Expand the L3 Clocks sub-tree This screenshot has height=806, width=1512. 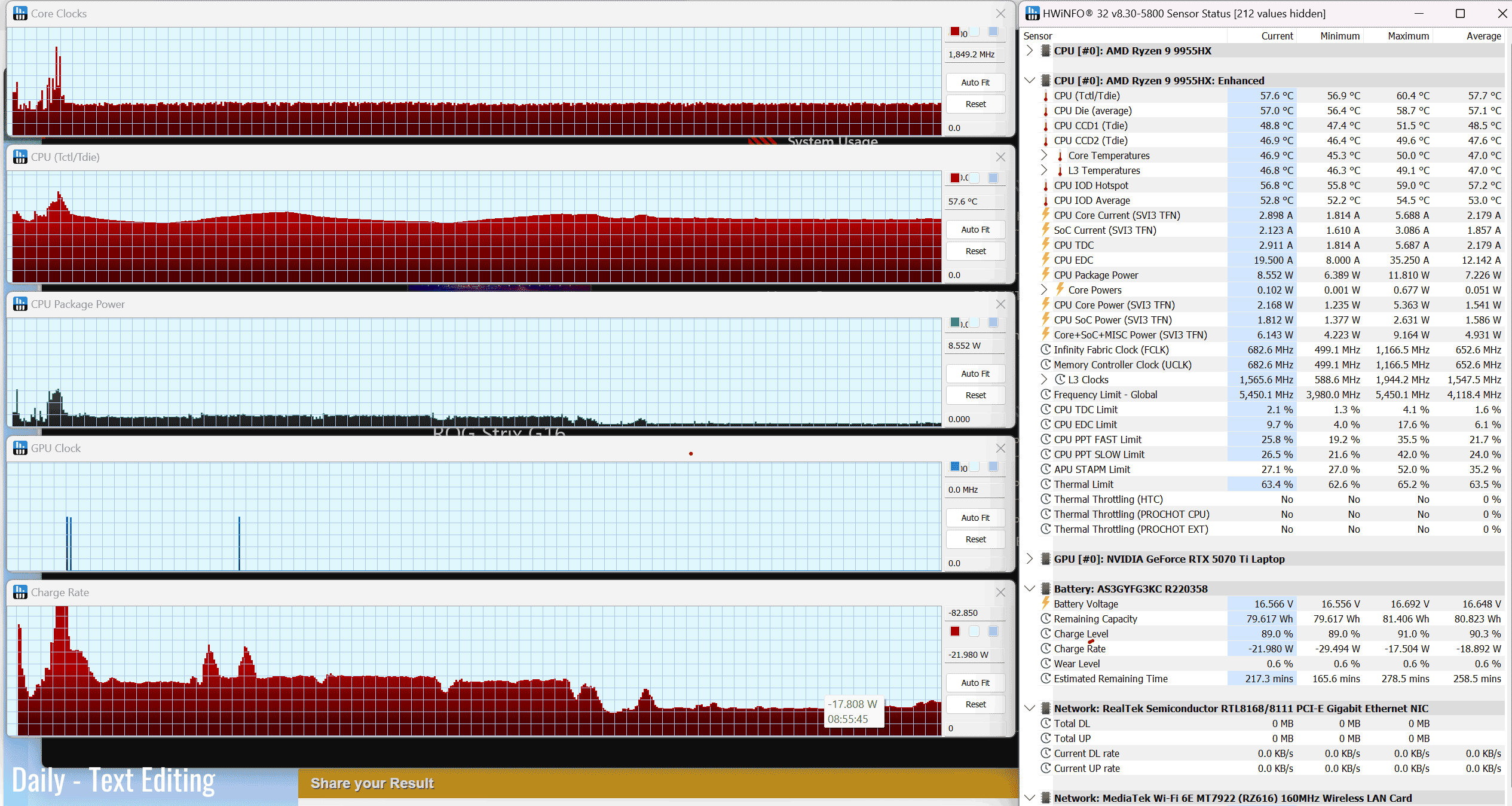pos(1044,379)
